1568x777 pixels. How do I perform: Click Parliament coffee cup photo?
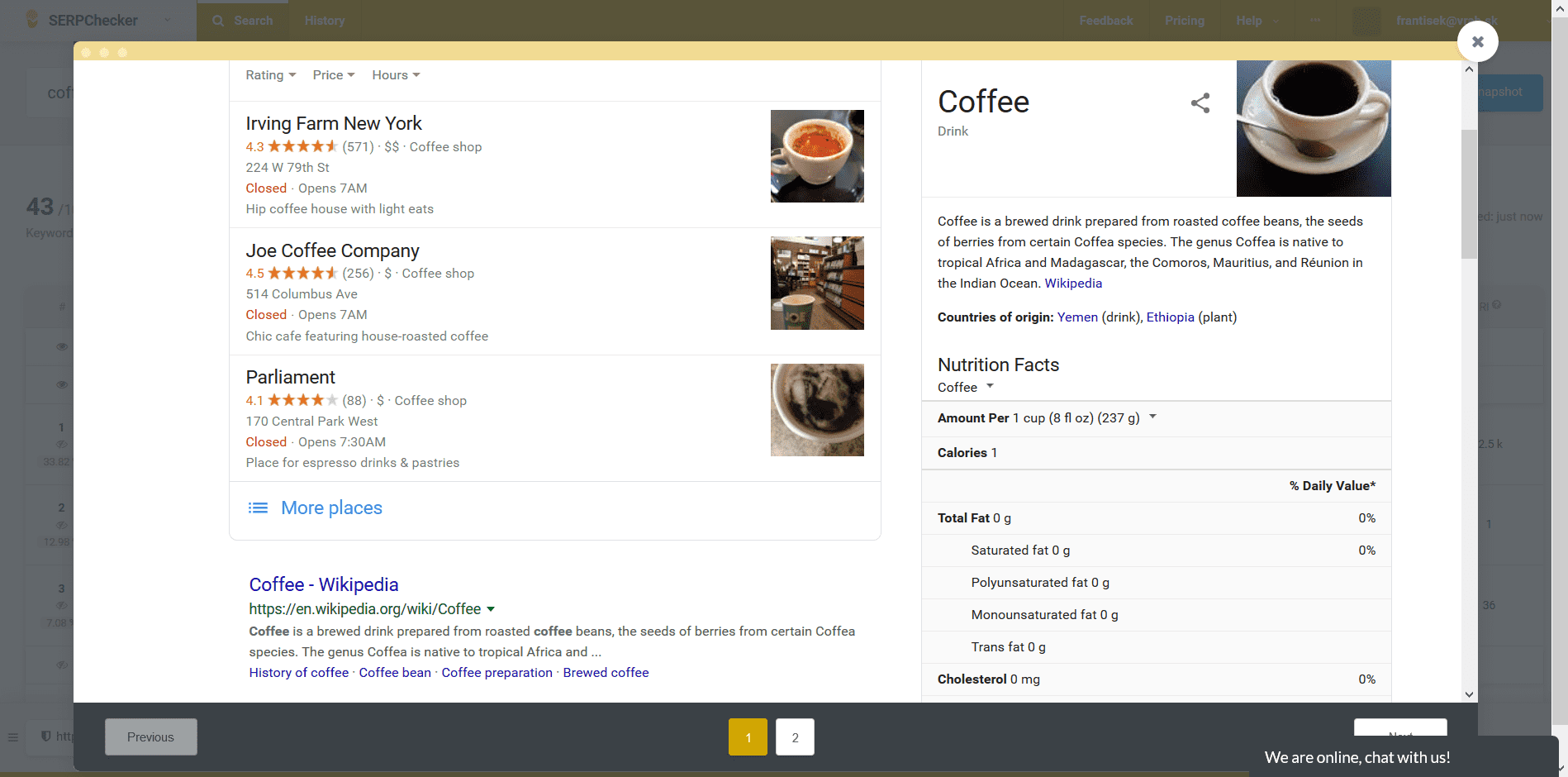(x=817, y=410)
